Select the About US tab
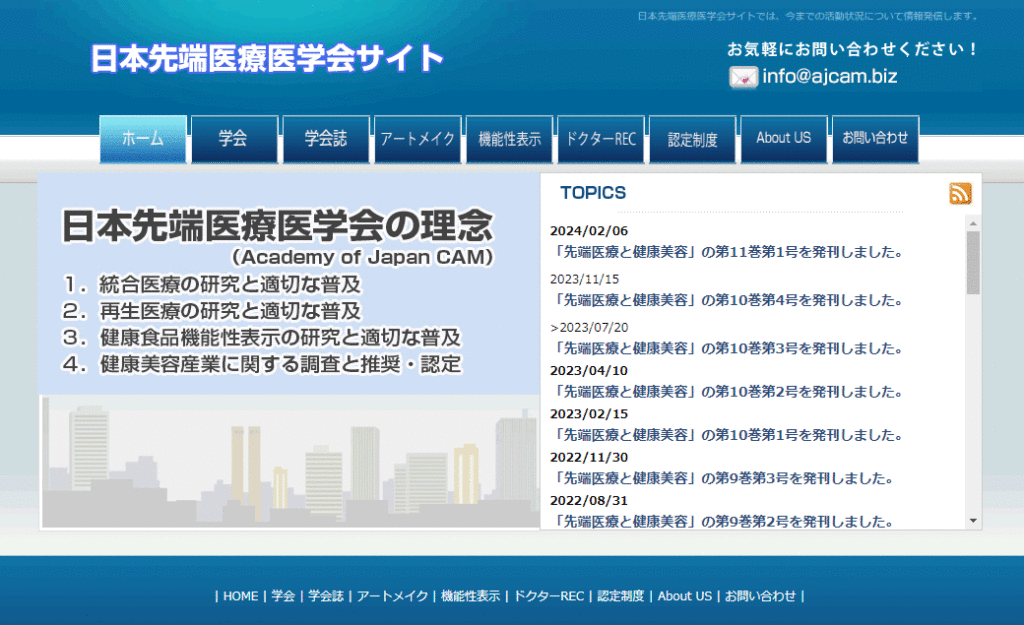This screenshot has height=625, width=1024. (x=784, y=139)
